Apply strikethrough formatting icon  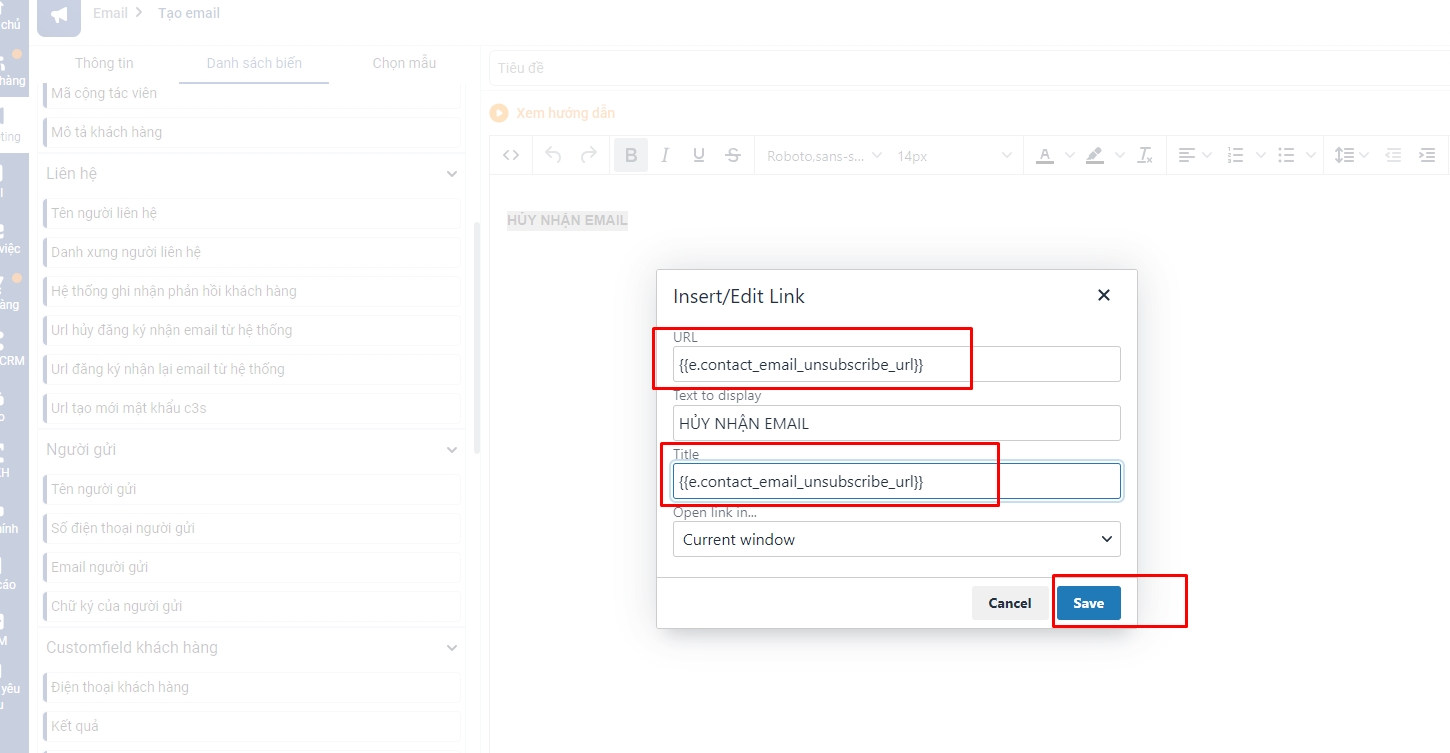(x=733, y=155)
